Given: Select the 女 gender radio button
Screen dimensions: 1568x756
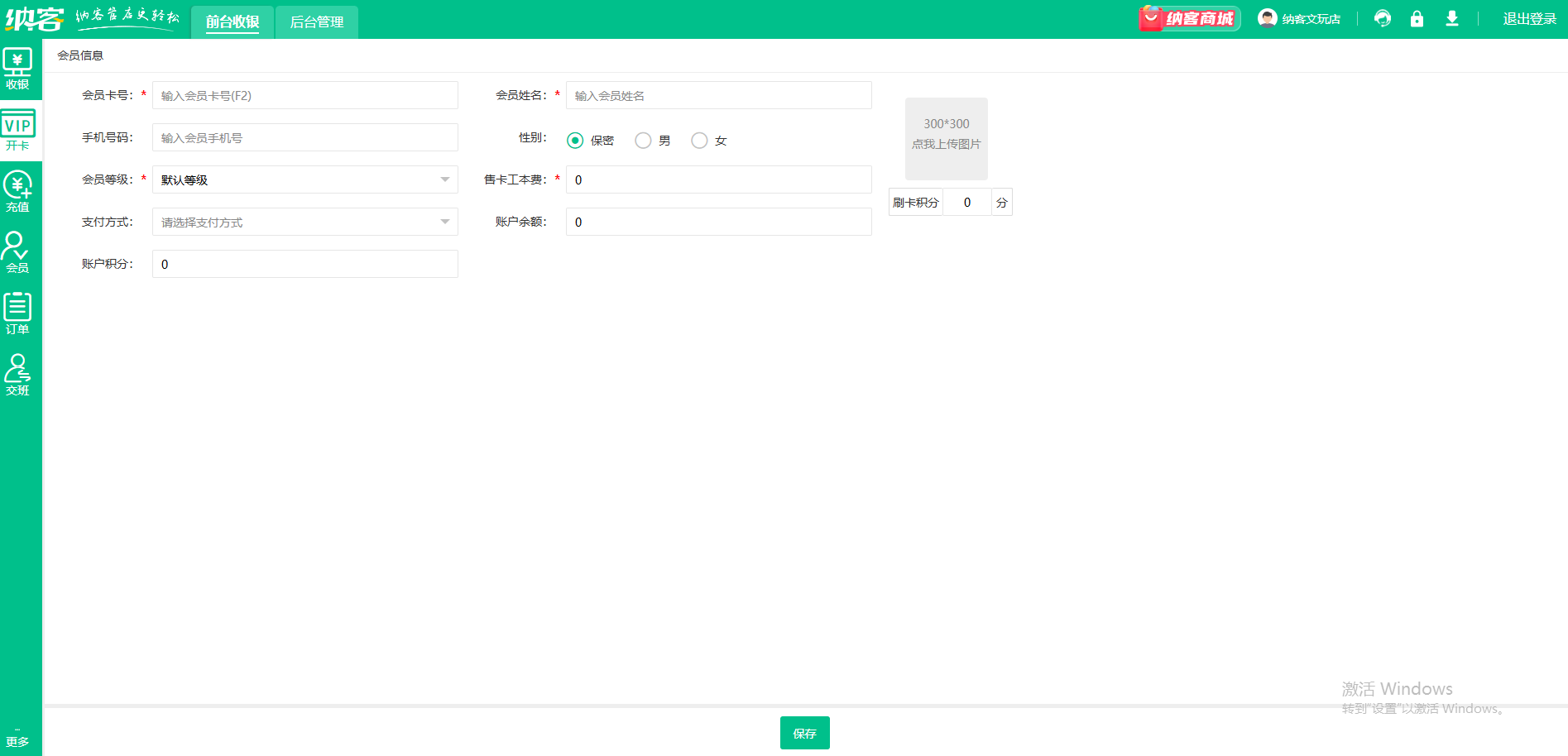Looking at the screenshot, I should [x=699, y=141].
